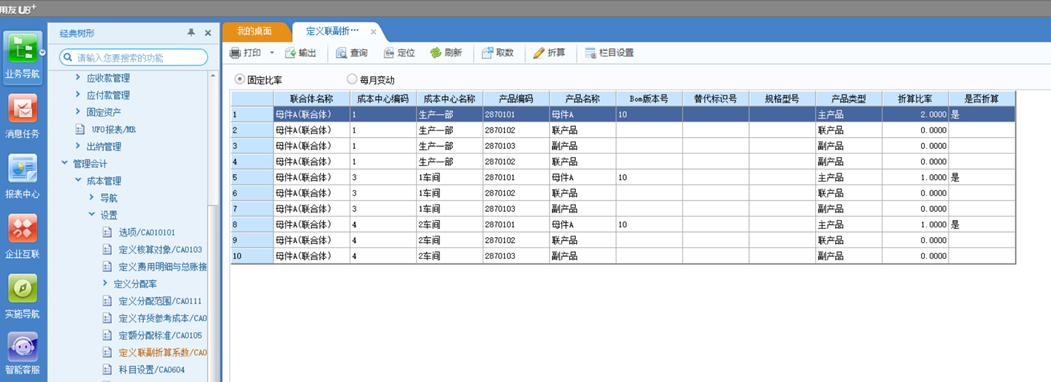
Task: Click the 产品编码 column header
Action: tap(516, 99)
